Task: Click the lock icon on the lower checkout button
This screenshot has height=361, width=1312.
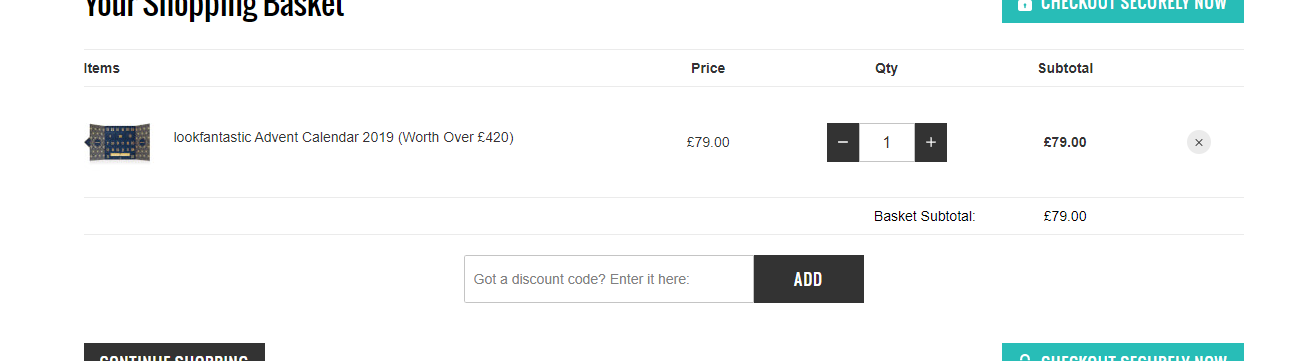Action: click(1025, 357)
